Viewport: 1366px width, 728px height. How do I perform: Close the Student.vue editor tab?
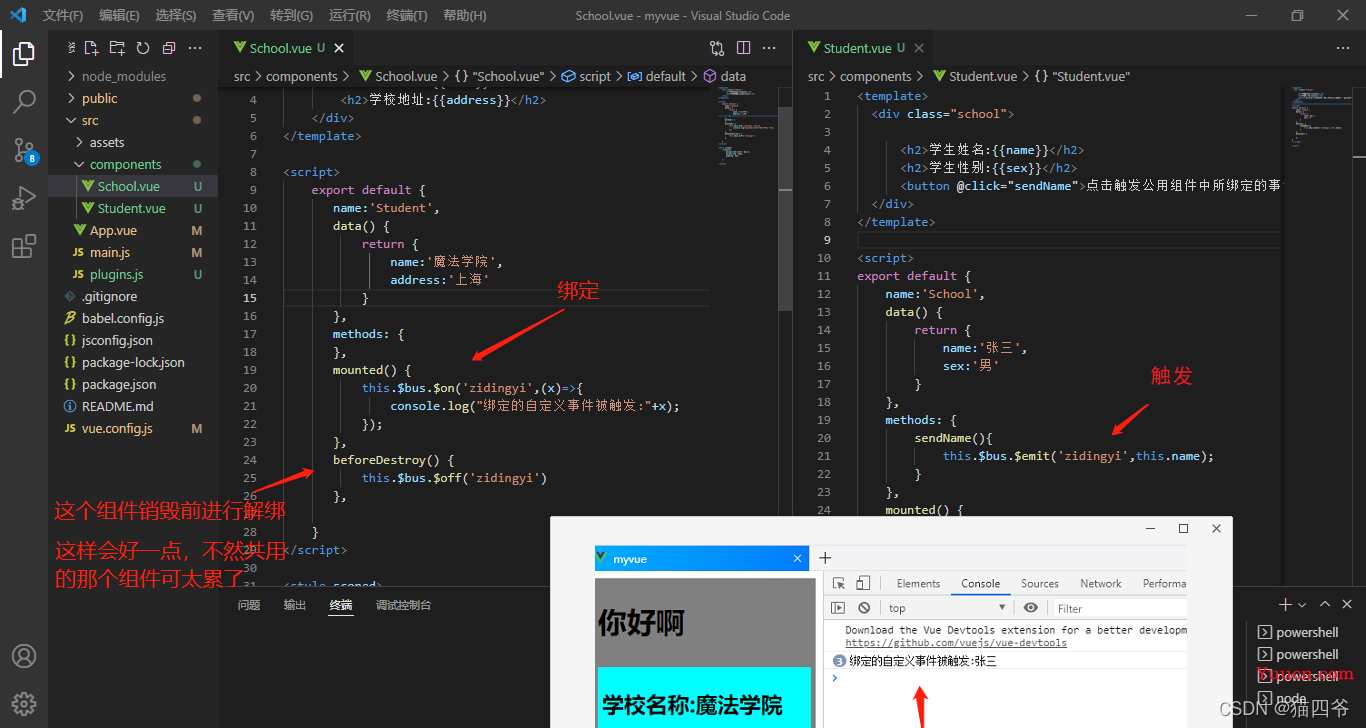(918, 48)
